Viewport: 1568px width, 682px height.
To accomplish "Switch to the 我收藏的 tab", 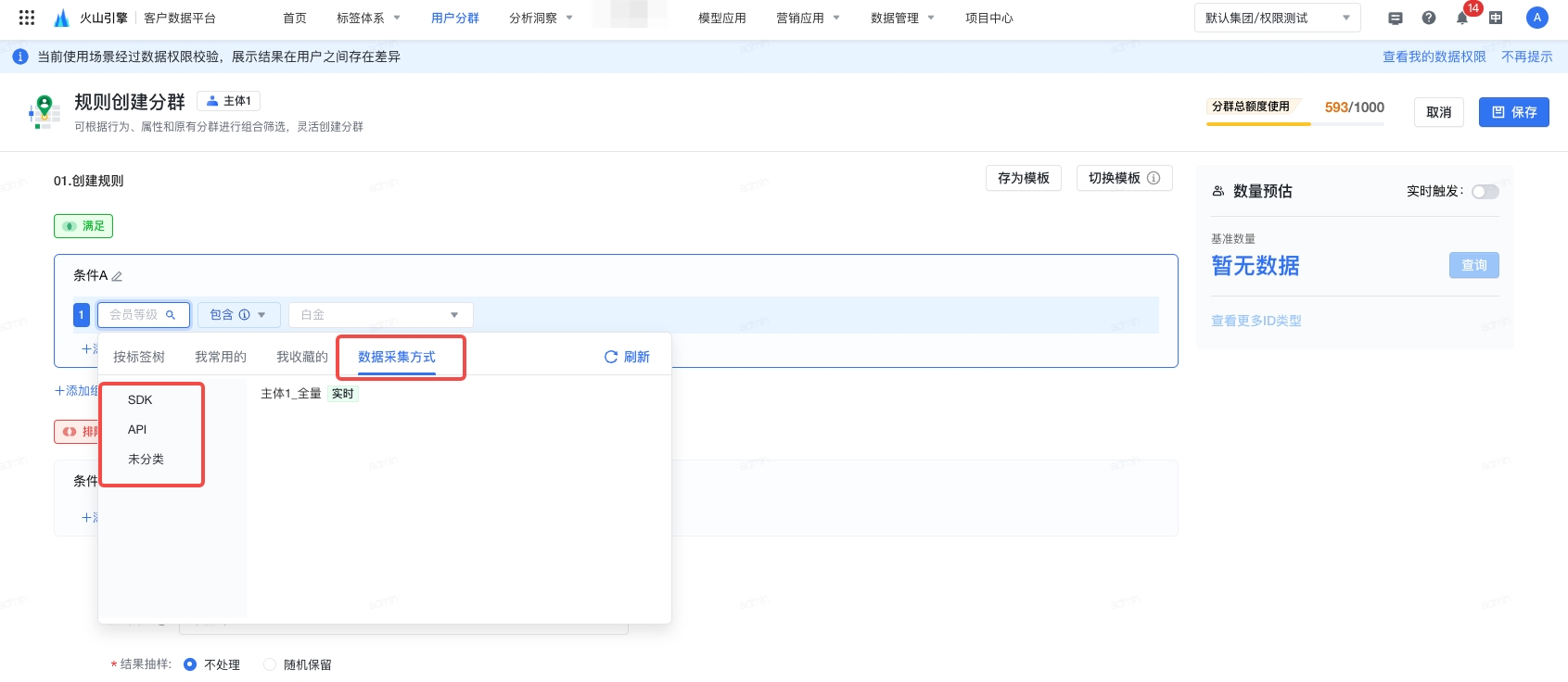I will [x=302, y=357].
